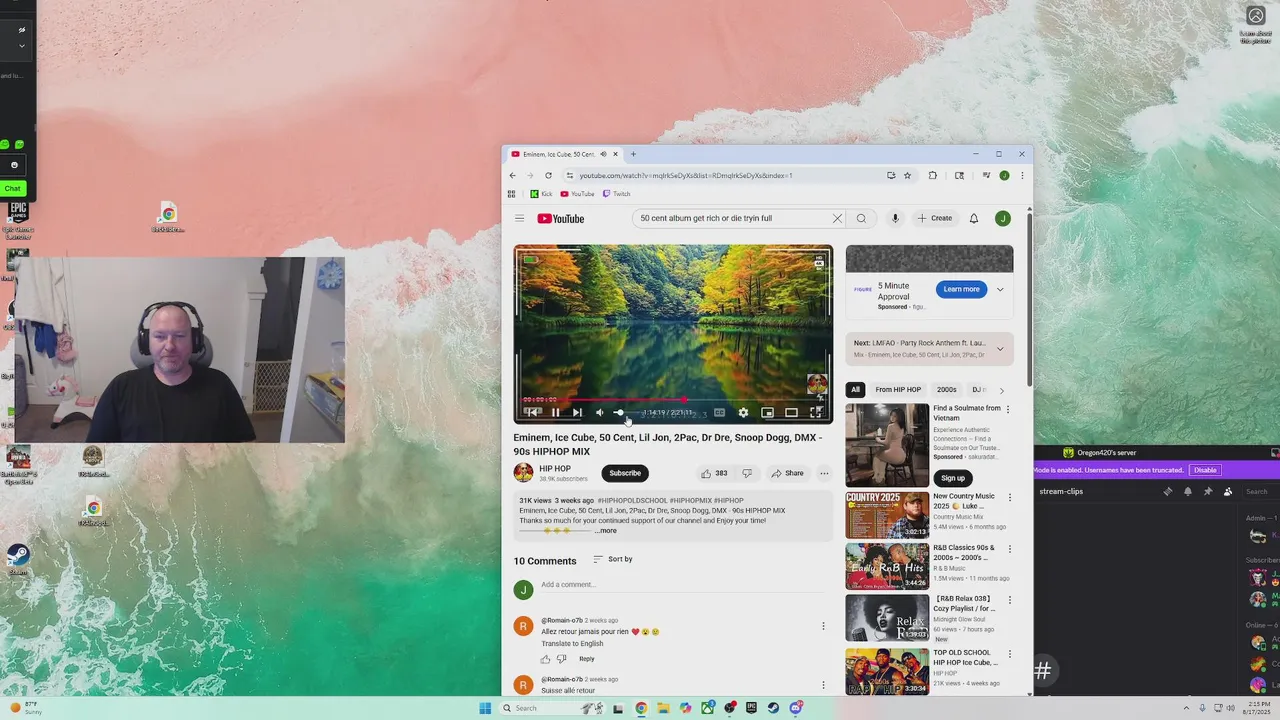Open YouTube Create button
The image size is (1280, 720).
936,218
